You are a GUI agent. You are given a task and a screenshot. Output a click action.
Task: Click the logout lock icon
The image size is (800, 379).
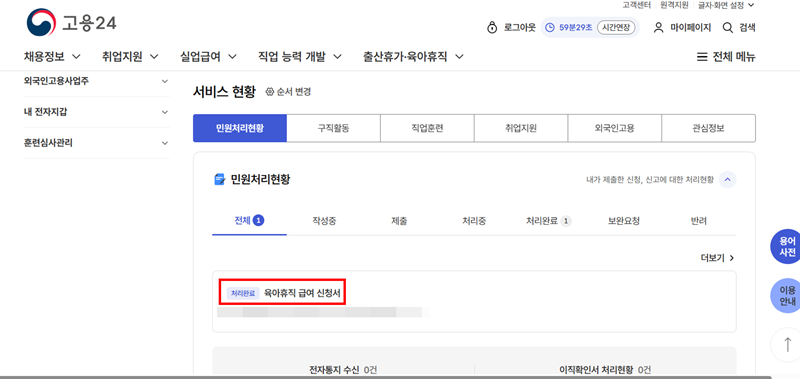[x=492, y=28]
